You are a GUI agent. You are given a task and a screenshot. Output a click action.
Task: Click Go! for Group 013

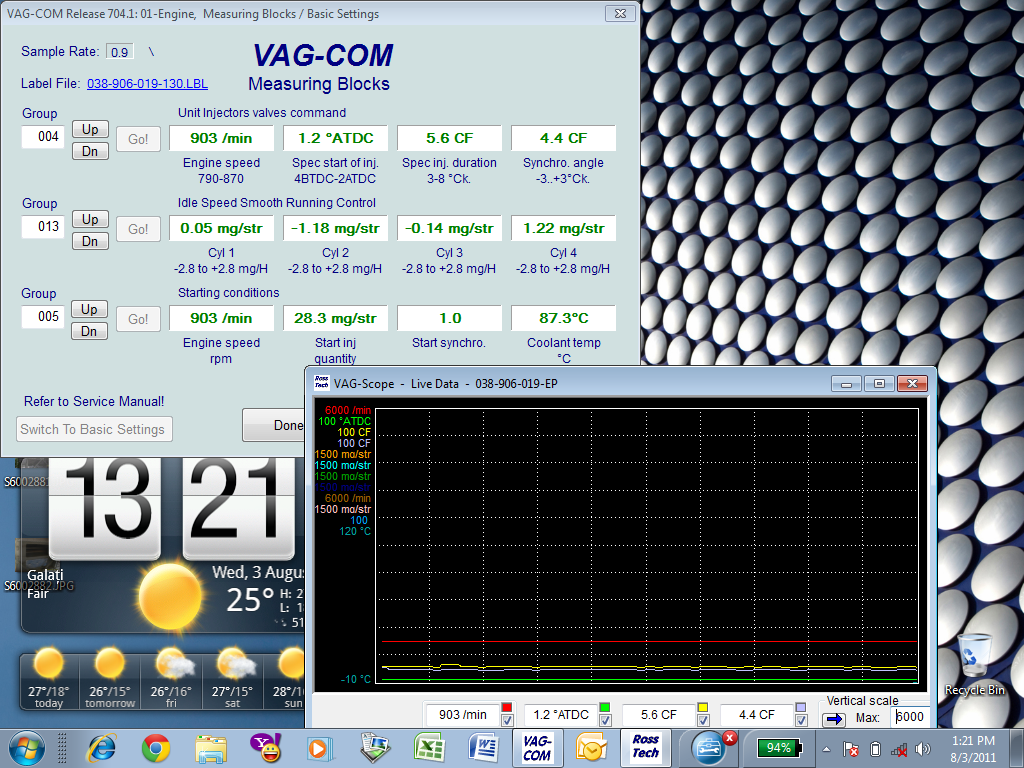click(x=138, y=229)
